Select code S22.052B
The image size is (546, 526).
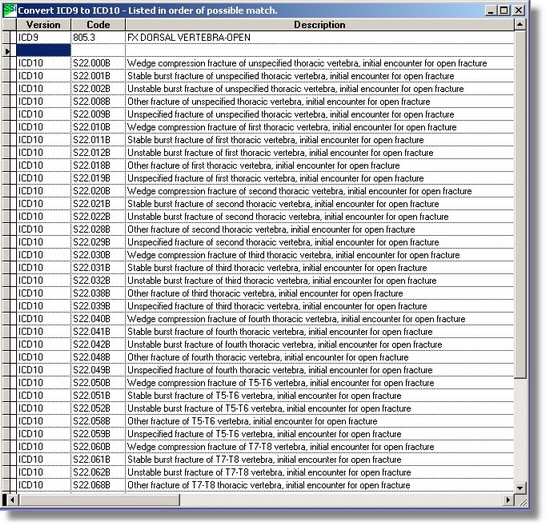coord(98,408)
